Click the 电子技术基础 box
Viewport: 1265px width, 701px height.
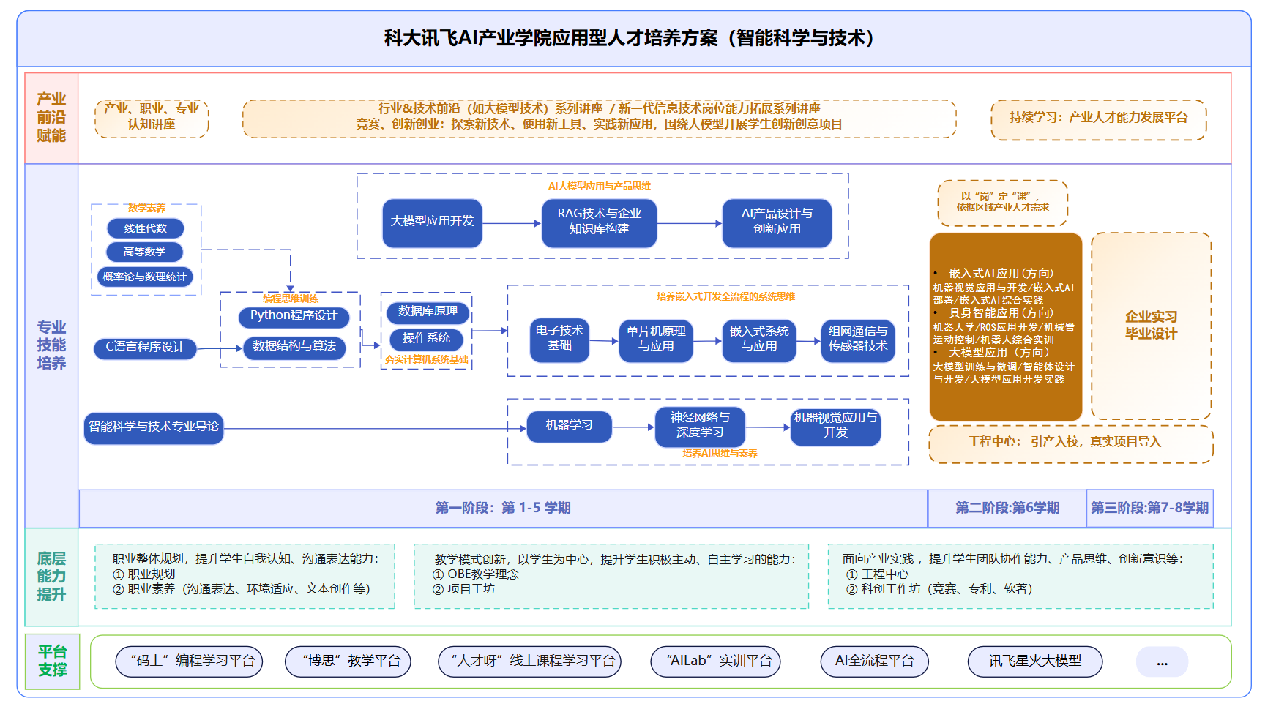pos(560,339)
